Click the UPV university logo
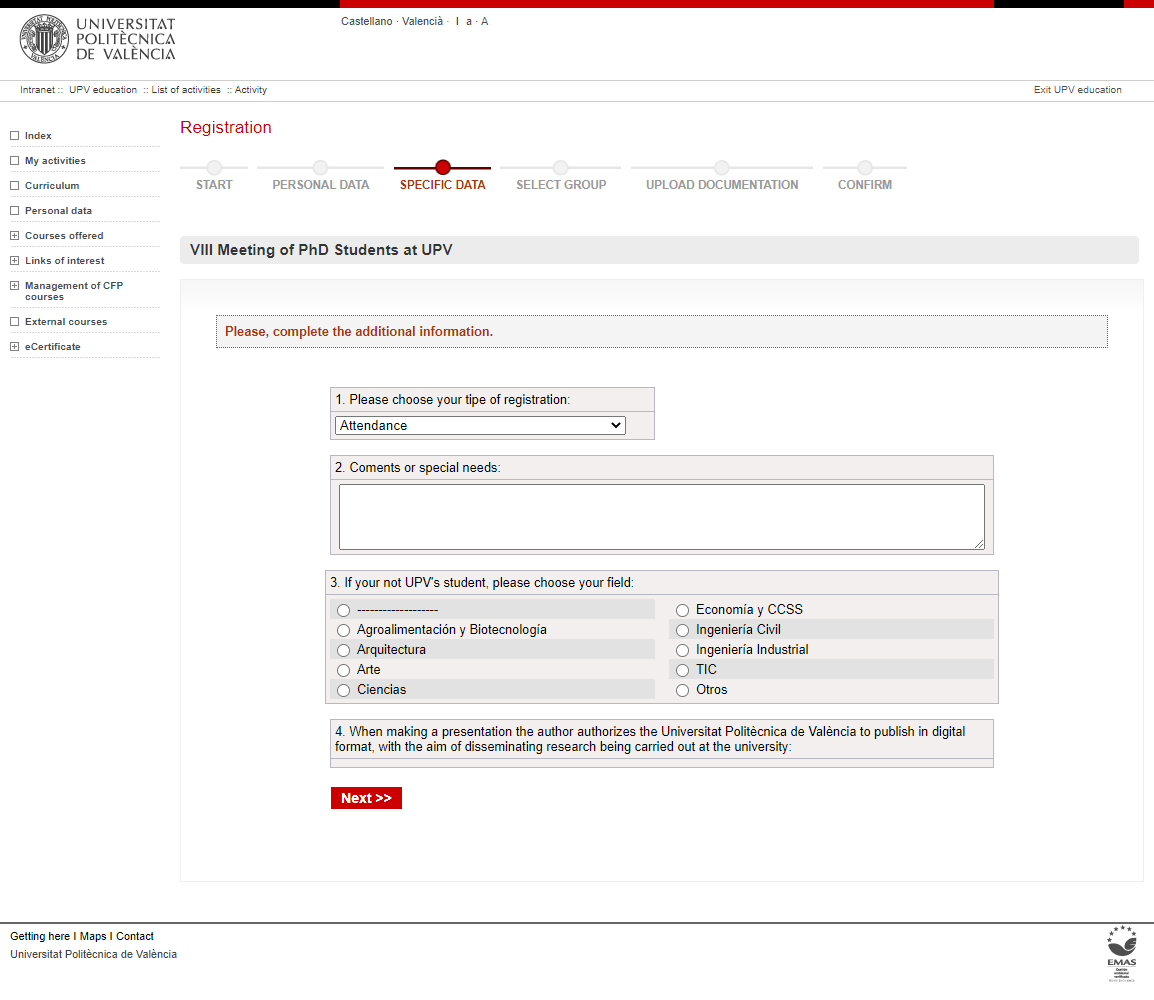 (x=97, y=39)
